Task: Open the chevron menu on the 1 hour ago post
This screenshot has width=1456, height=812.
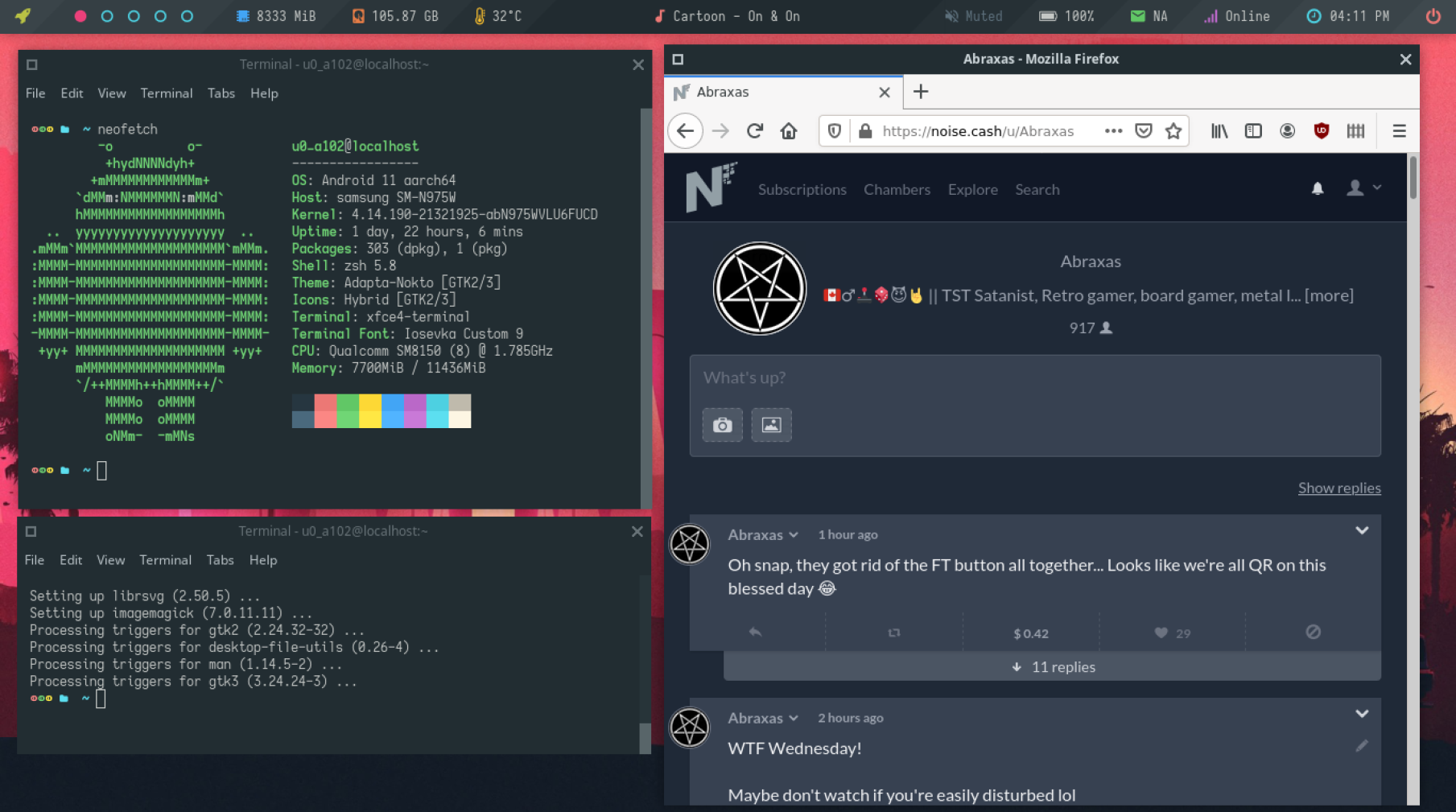Action: (x=1362, y=530)
